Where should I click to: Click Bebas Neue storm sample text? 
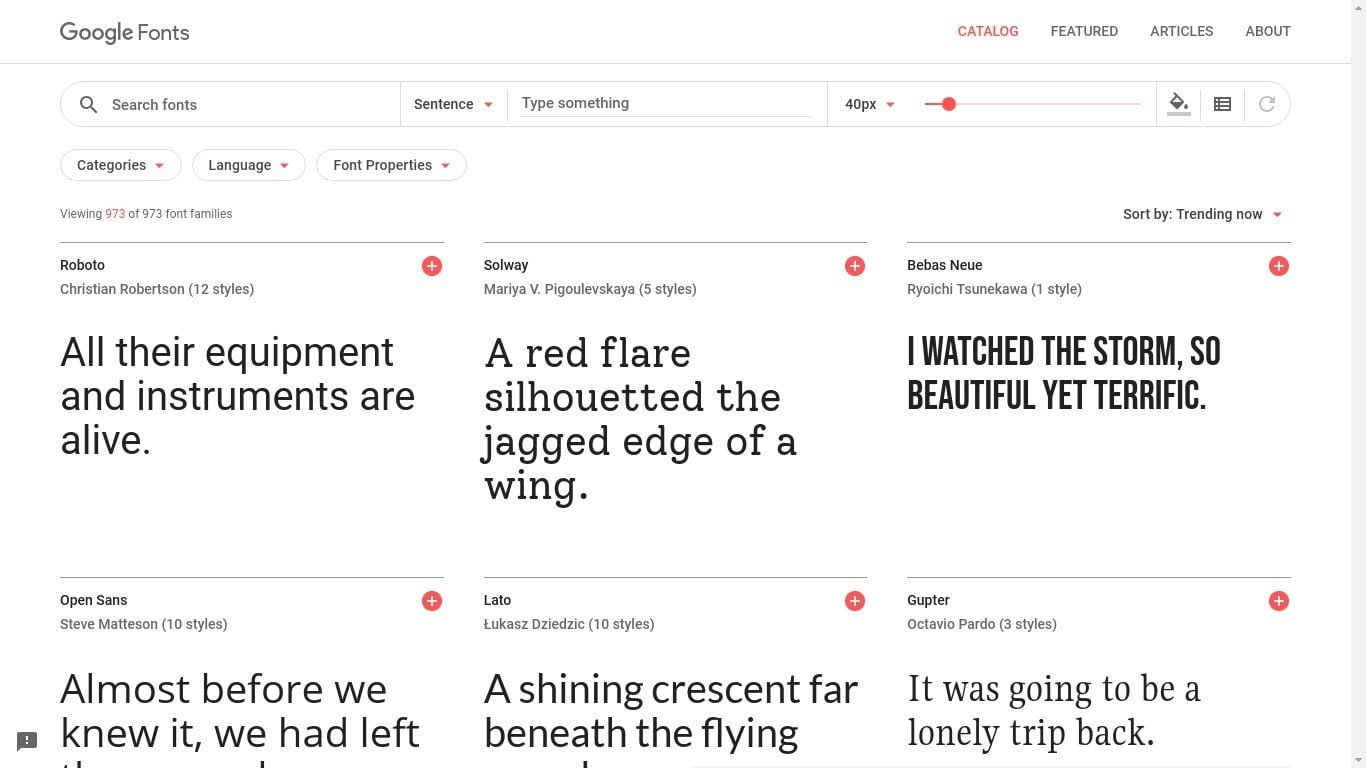[x=1063, y=374]
